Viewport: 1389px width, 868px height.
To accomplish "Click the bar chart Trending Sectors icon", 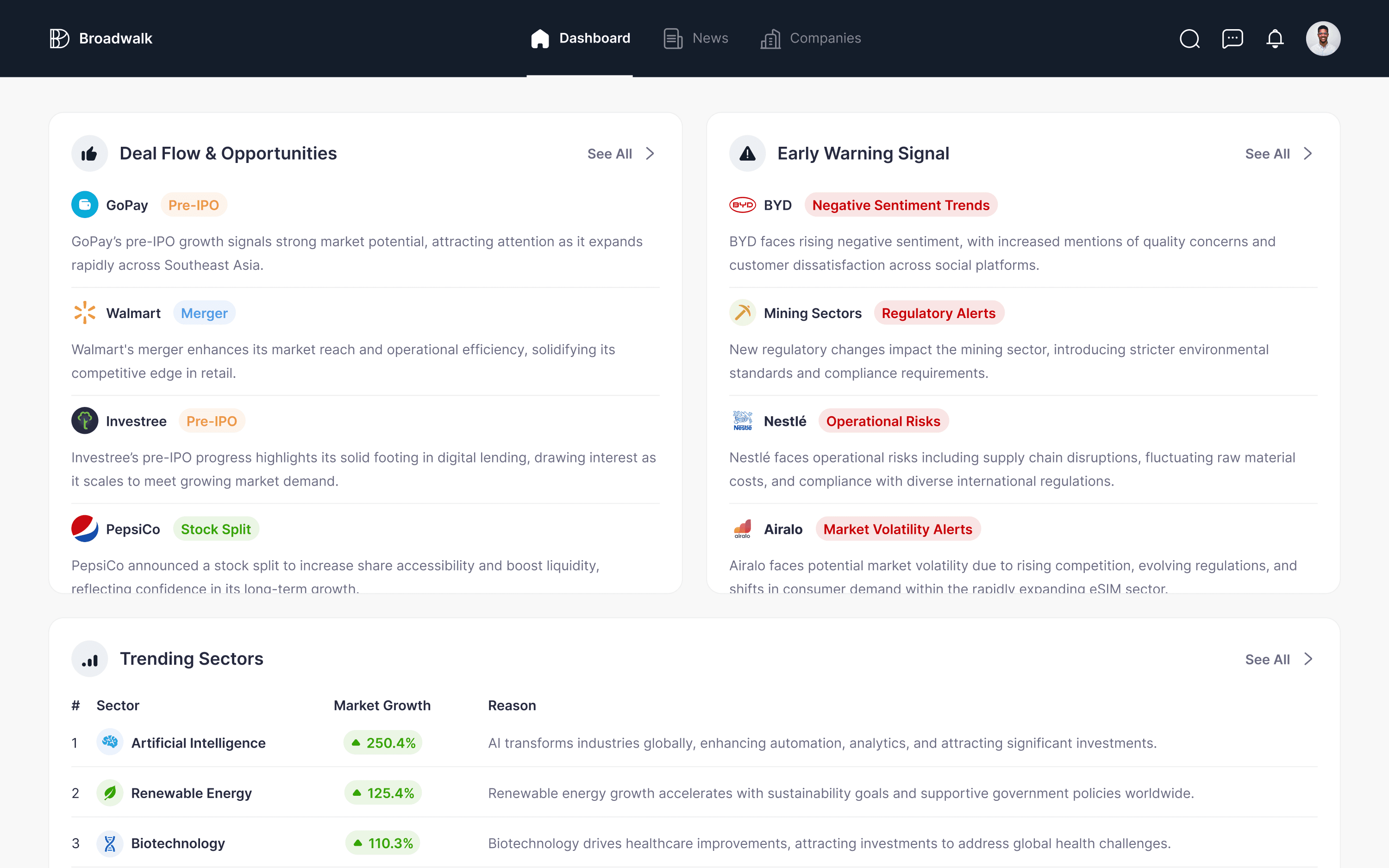I will (x=89, y=658).
